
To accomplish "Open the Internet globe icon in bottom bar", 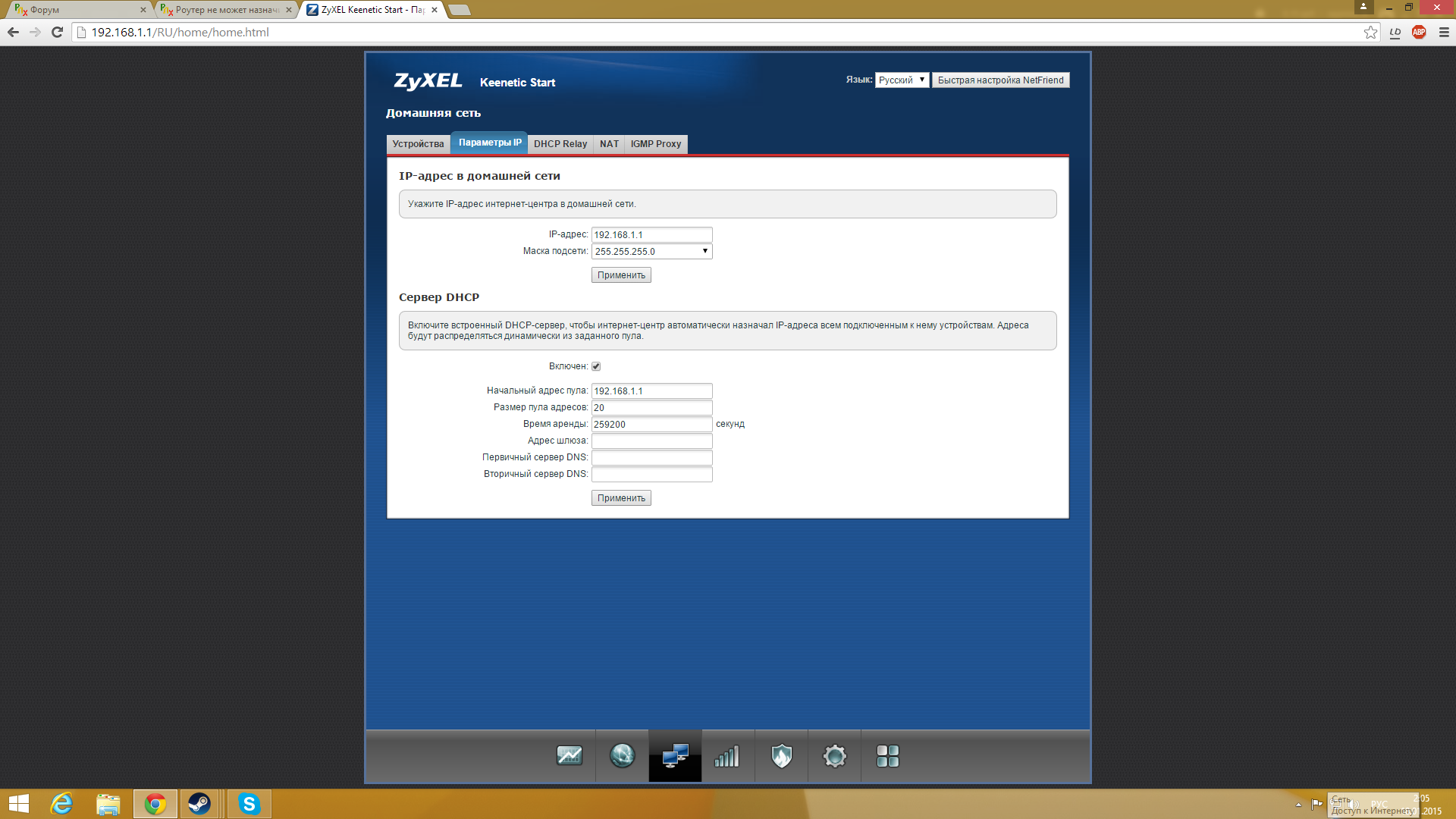I will [623, 756].
